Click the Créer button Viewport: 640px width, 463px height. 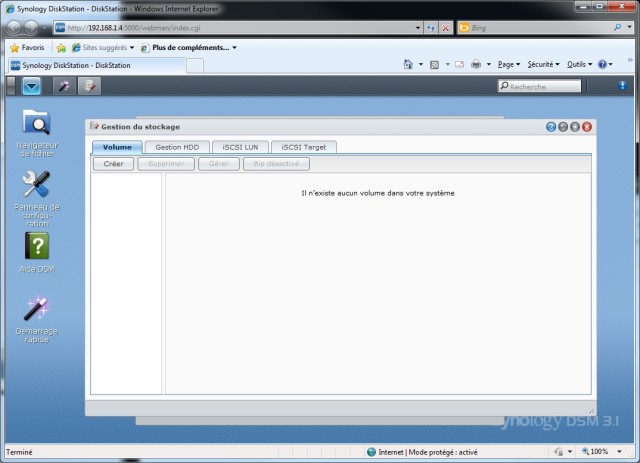tap(113, 164)
